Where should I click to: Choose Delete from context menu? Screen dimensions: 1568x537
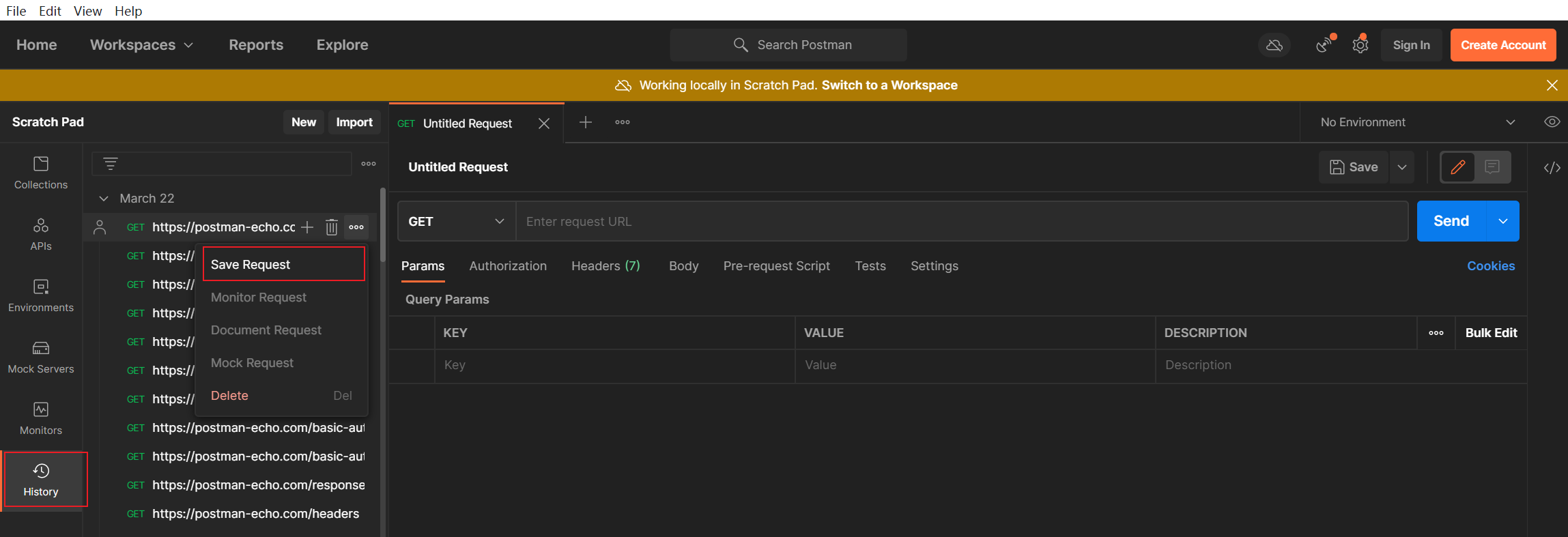(282, 396)
